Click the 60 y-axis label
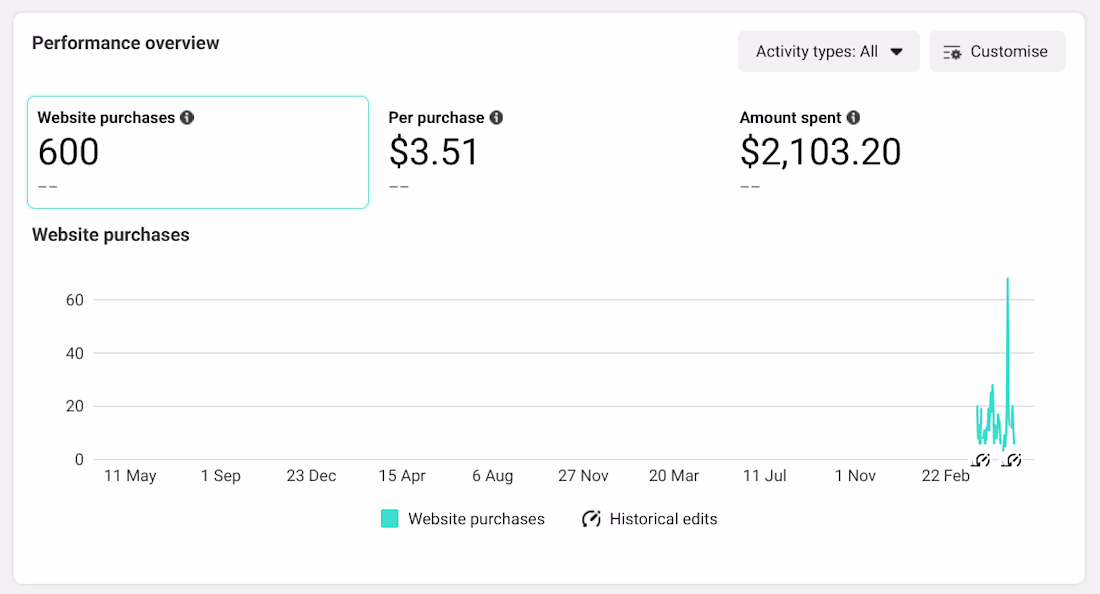 [x=74, y=300]
